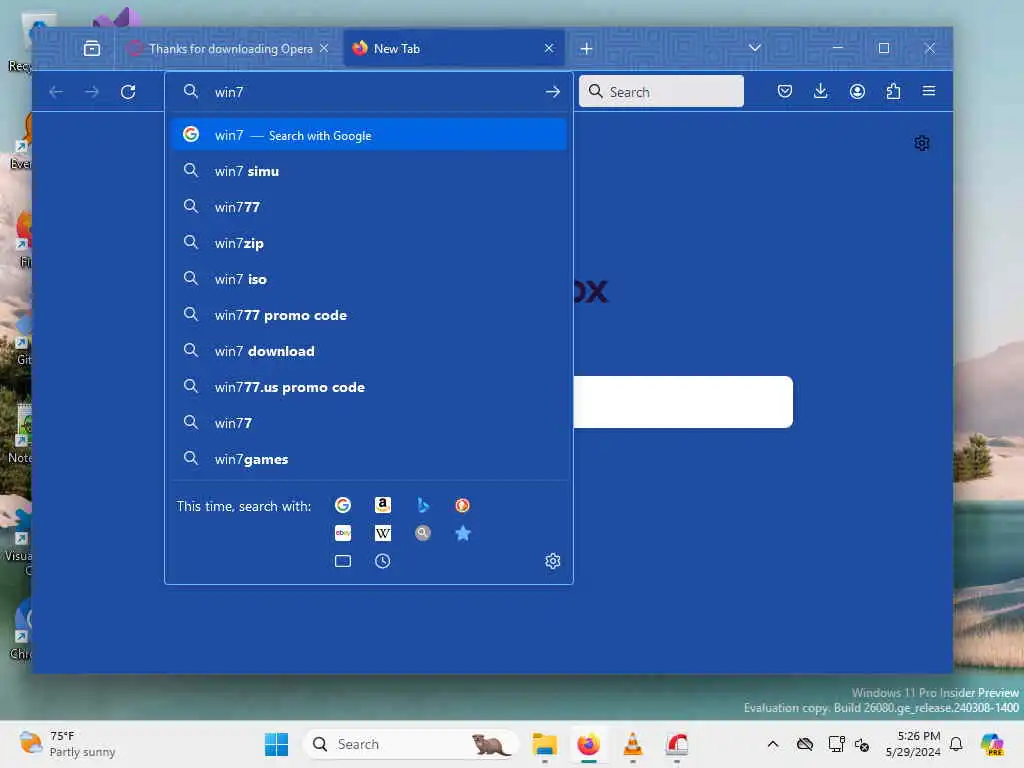Open VLC media player from taskbar
The image size is (1024, 768).
pyautogui.click(x=633, y=744)
